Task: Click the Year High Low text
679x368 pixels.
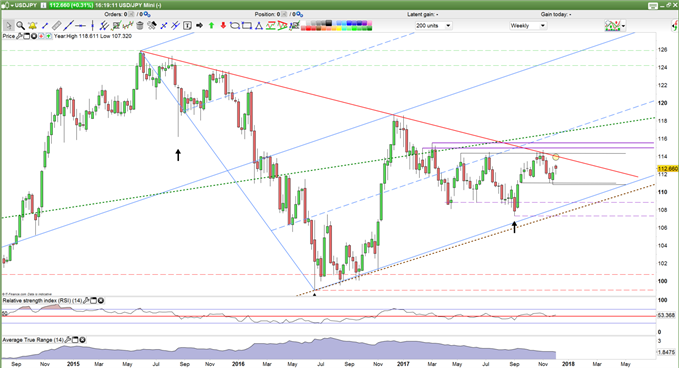Action: 93,36
